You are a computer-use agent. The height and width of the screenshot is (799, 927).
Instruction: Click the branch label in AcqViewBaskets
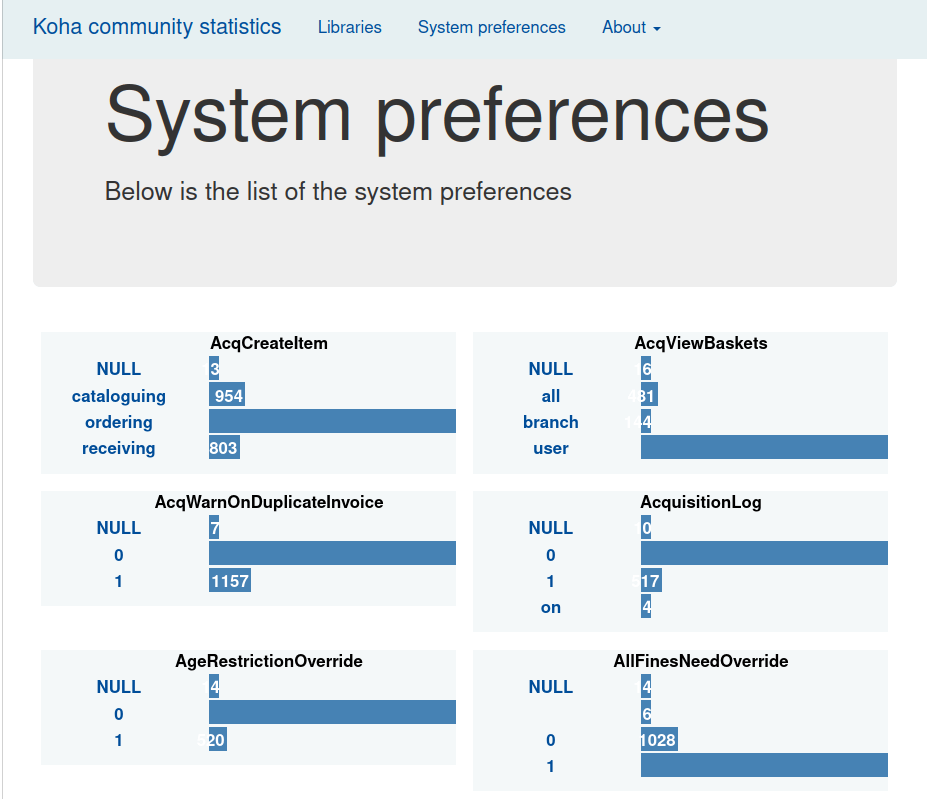550,422
